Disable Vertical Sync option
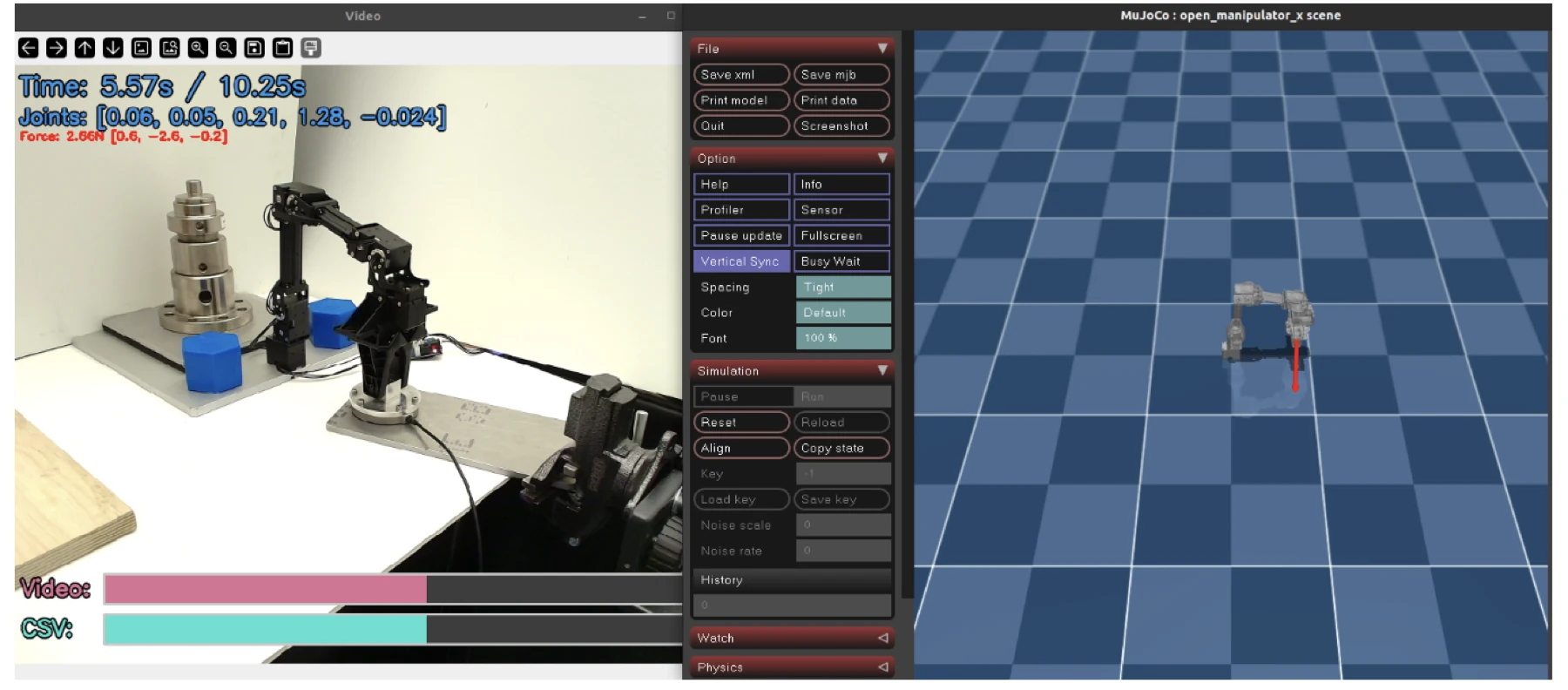Viewport: 1568px width, 690px height. (x=741, y=261)
